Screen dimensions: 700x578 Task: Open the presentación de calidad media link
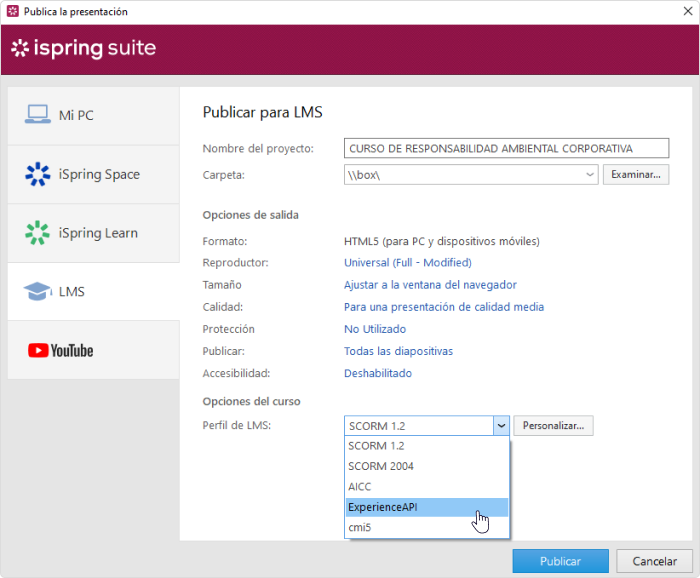(444, 307)
